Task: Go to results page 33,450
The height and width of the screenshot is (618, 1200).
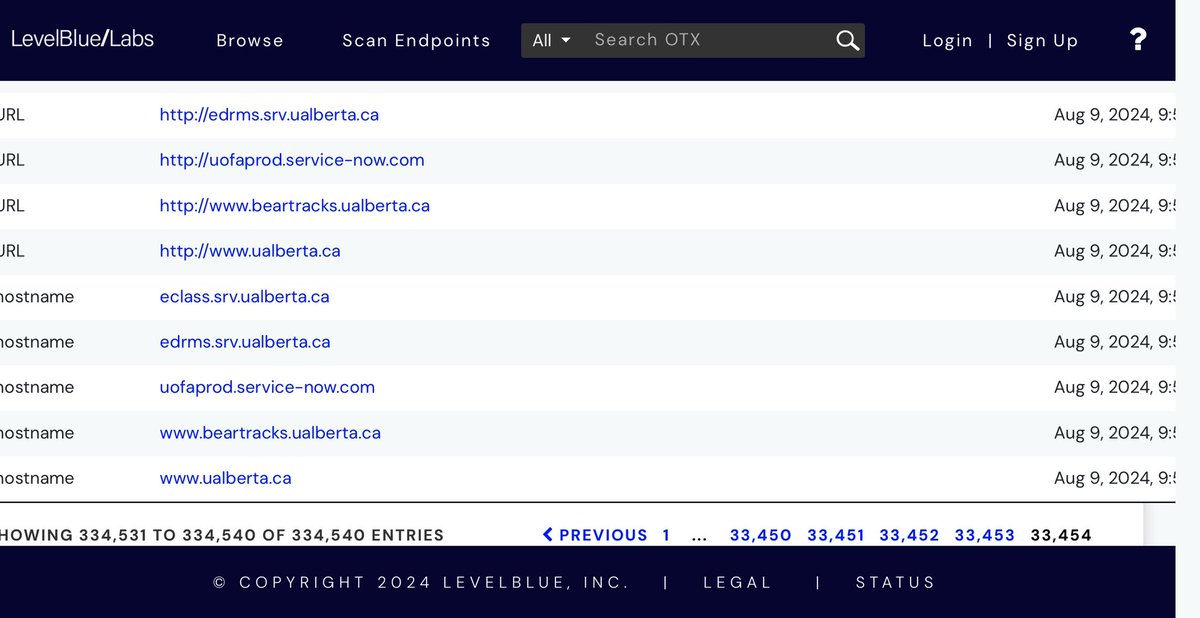Action: 760,535
